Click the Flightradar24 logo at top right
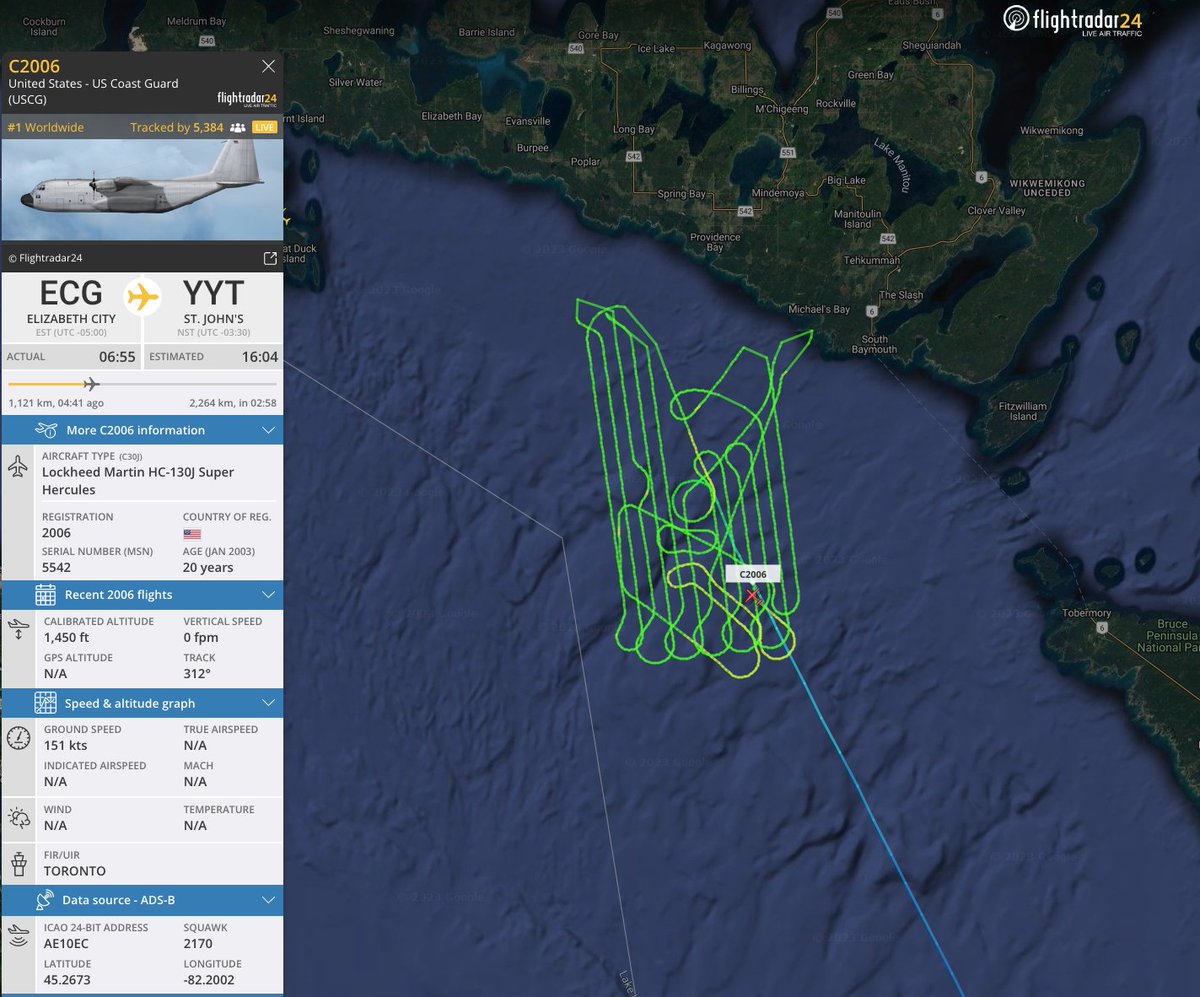1200x997 pixels. coord(1072,20)
